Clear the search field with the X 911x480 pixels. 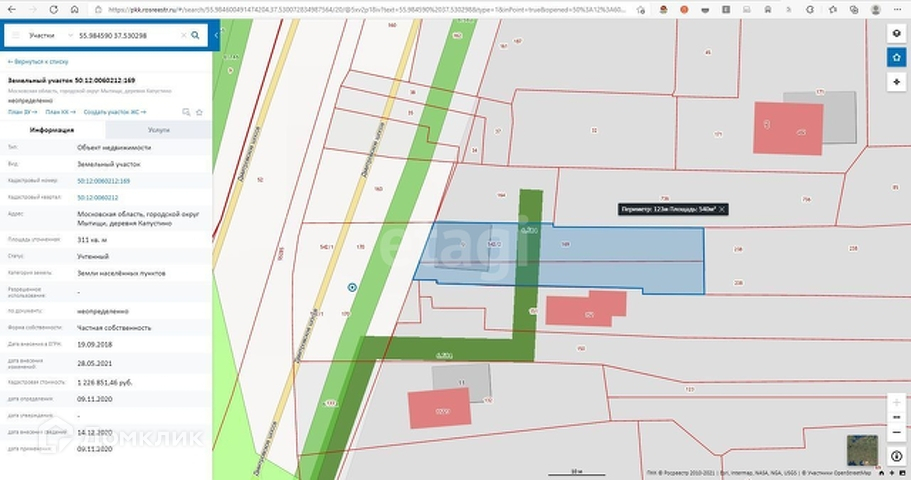click(x=184, y=35)
